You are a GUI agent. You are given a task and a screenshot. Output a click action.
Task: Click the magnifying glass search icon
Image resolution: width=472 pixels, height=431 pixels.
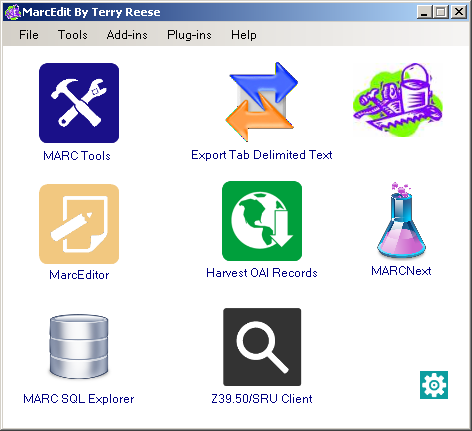pyautogui.click(x=262, y=347)
